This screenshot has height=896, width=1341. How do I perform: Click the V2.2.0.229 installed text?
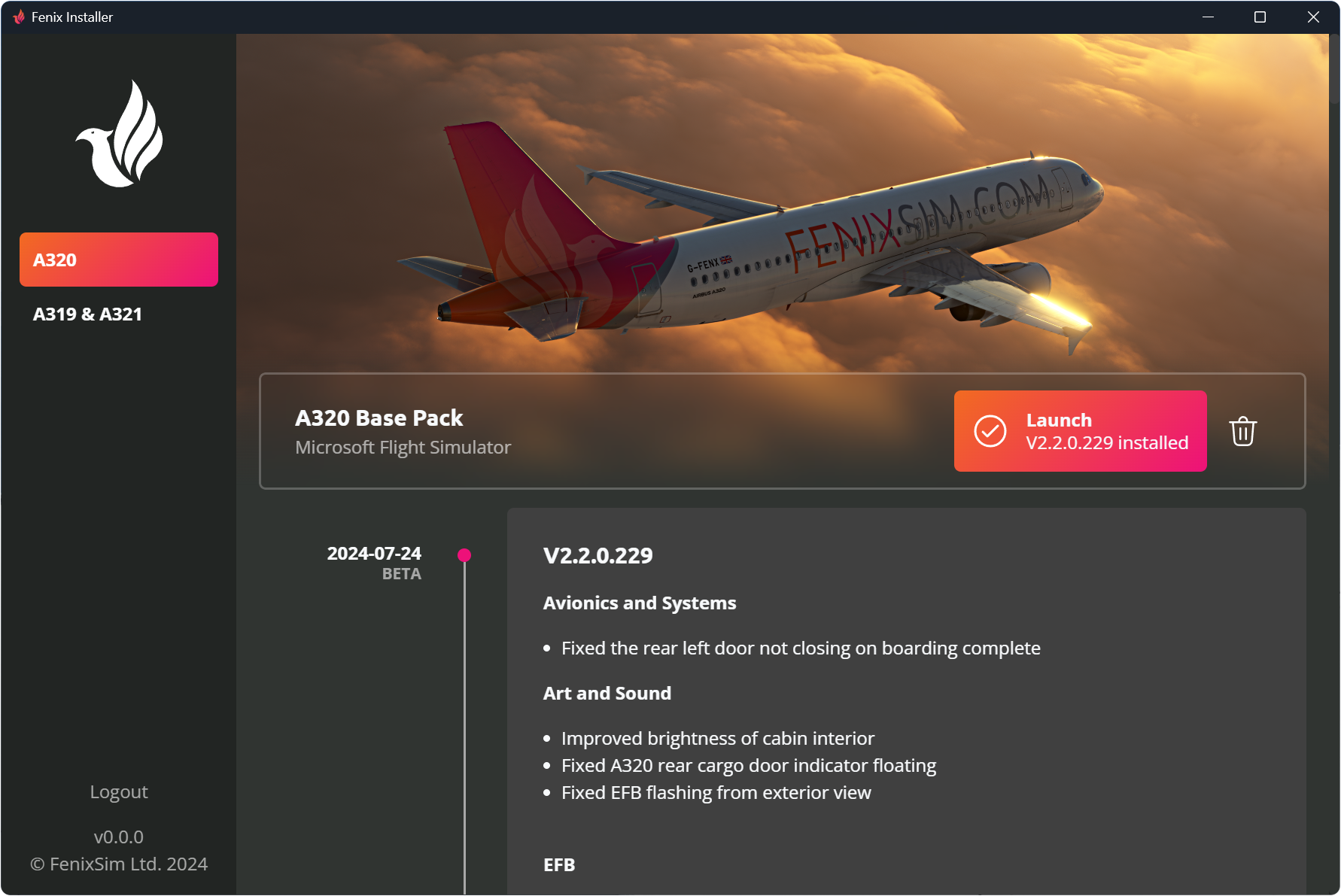click(1106, 443)
